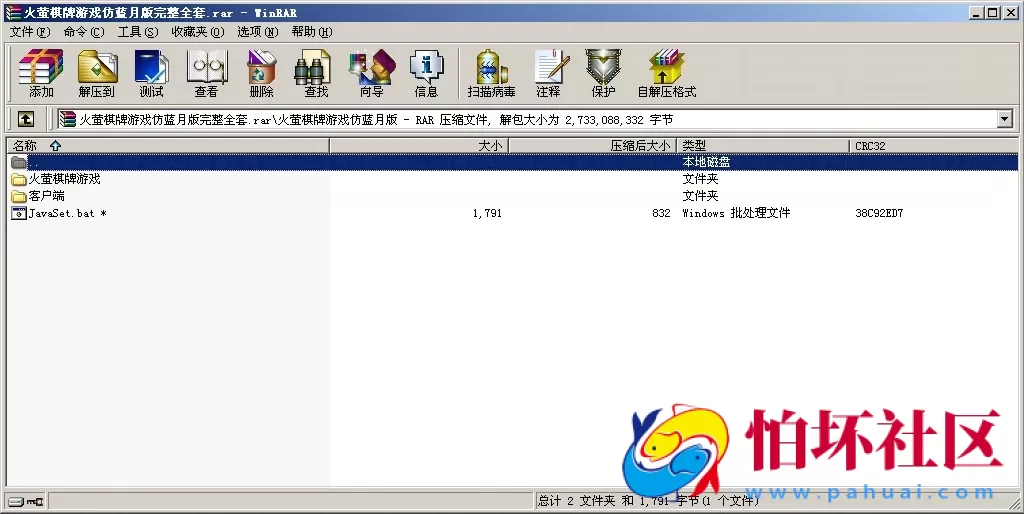This screenshot has width=1024, height=514.
Task: Click the JavaSet.bat file icon
Action: coord(18,213)
